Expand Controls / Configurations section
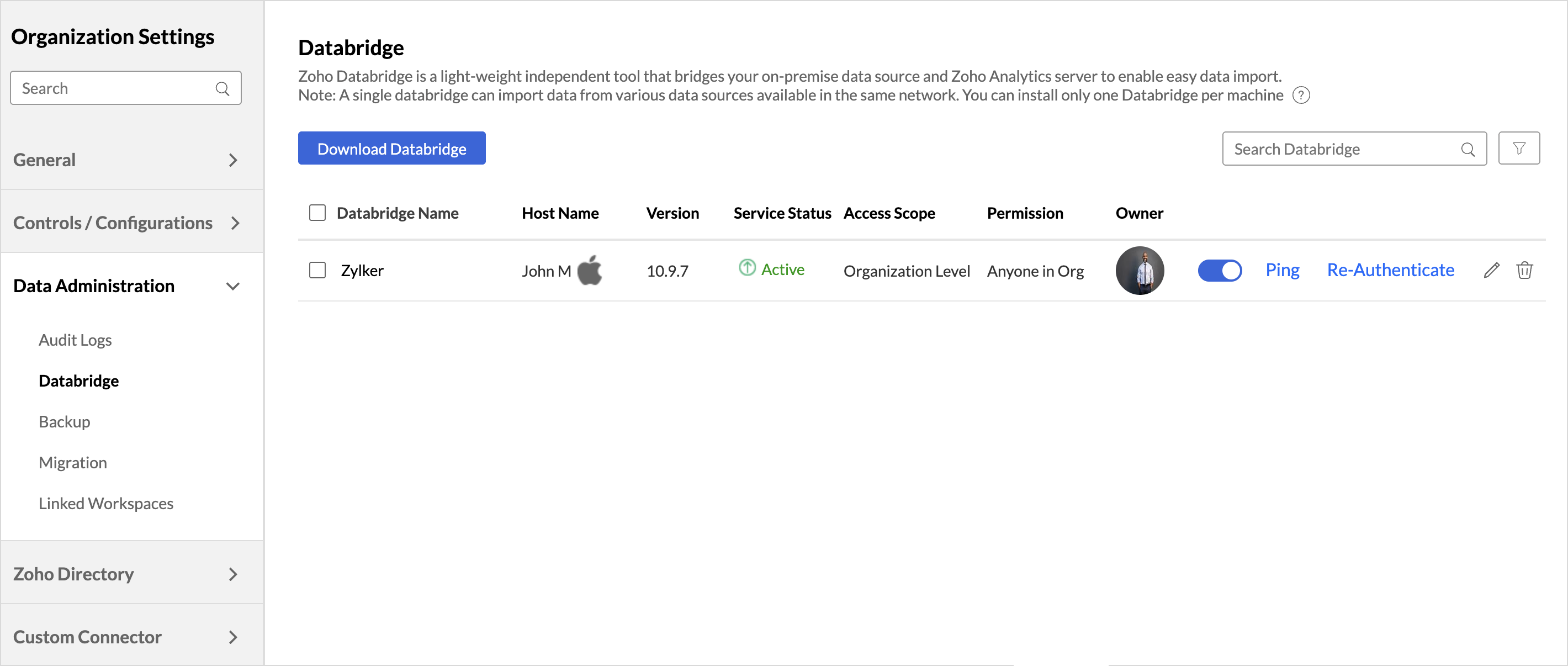 pyautogui.click(x=235, y=224)
